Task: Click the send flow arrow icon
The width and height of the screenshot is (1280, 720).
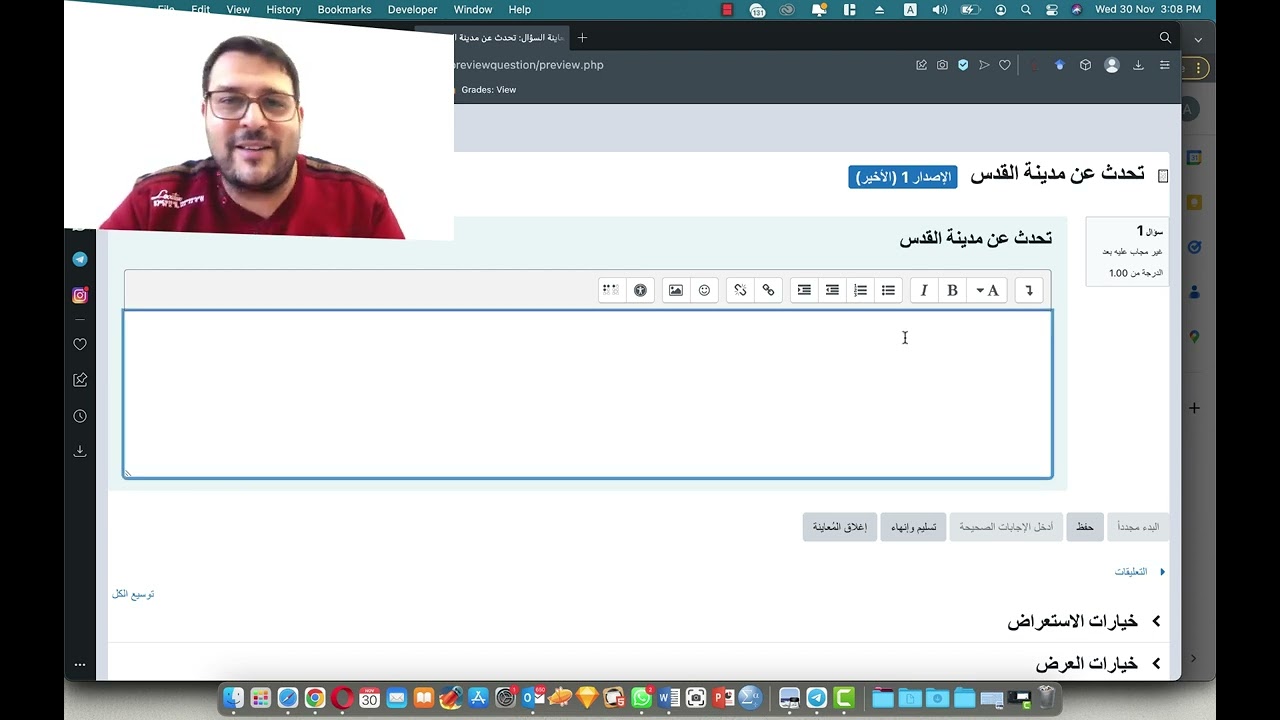Action: (x=984, y=65)
